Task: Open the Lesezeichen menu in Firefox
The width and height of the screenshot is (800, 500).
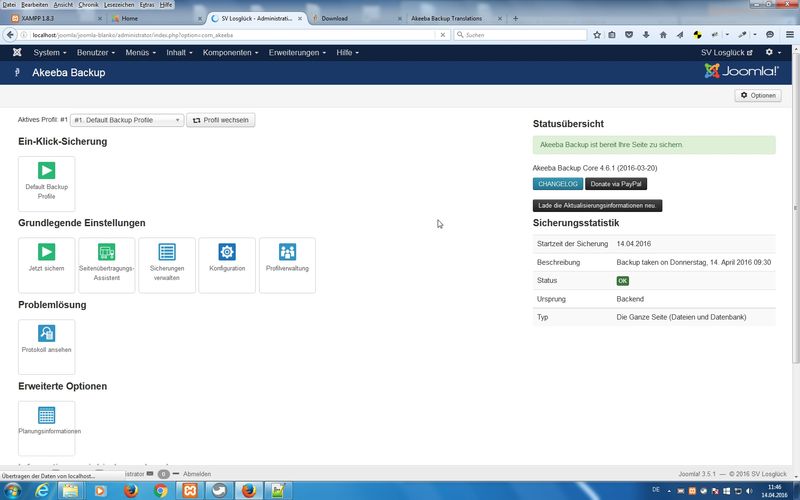Action: pos(119,5)
